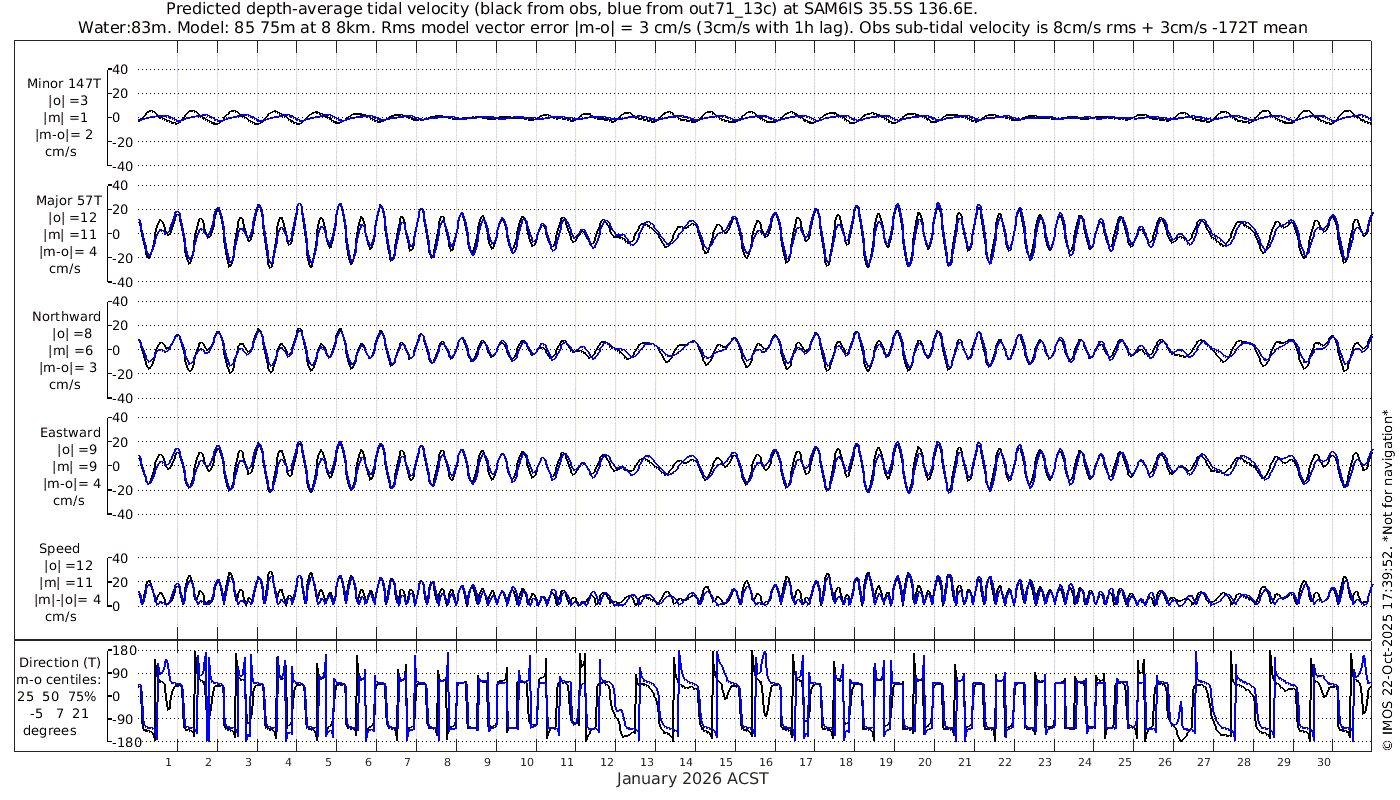
Task: Select the "Minor 147T" panel label
Action: tap(64, 84)
